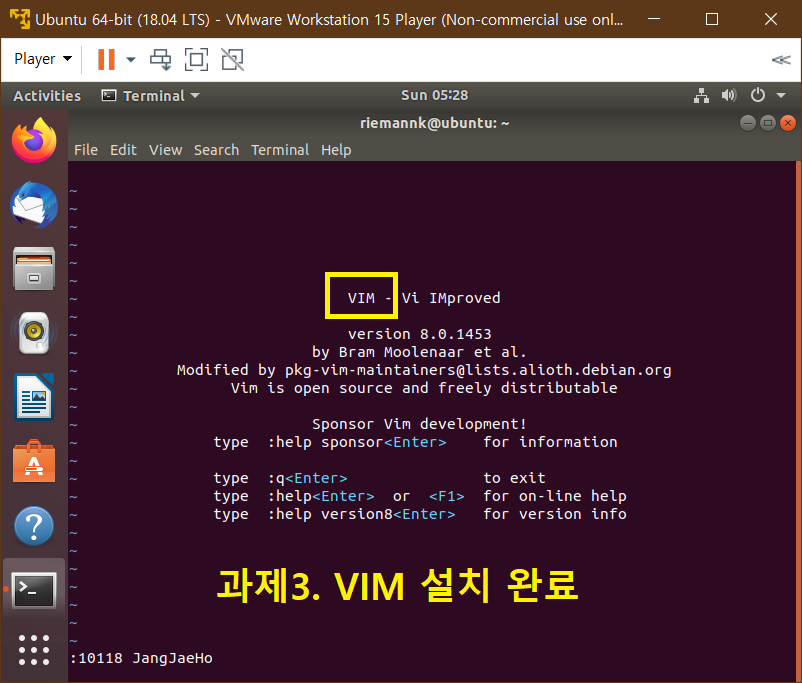Minimize the riemannk@ubuntu terminal window
802x683 pixels.
coord(747,123)
